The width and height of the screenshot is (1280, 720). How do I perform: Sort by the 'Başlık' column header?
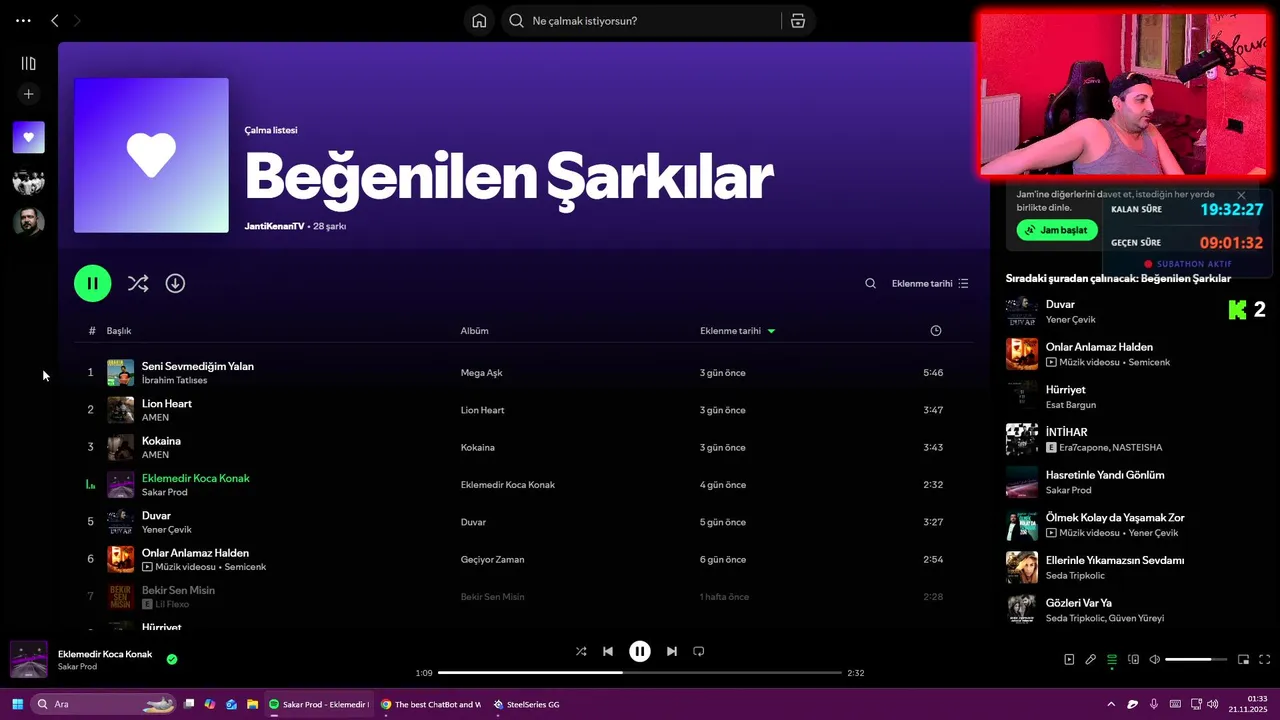point(119,331)
